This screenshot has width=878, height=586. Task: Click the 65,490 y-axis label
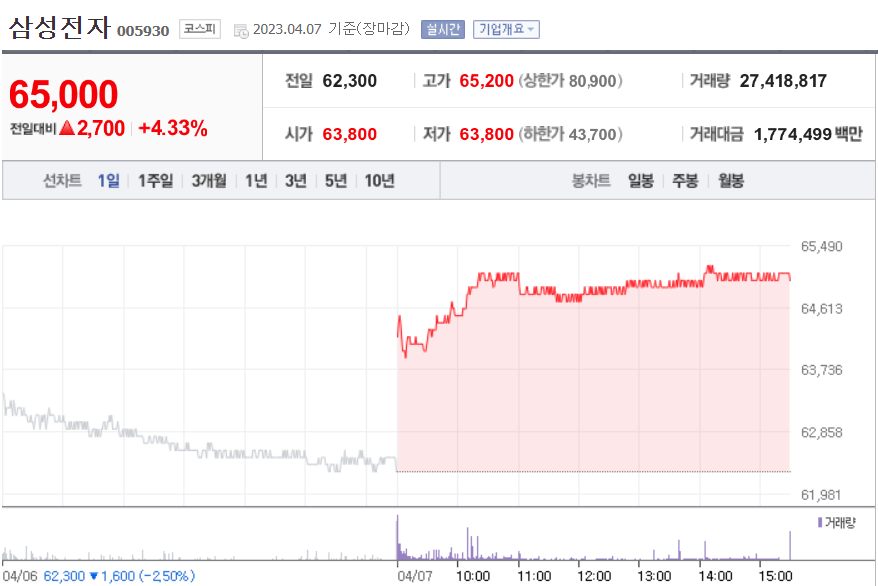point(821,246)
